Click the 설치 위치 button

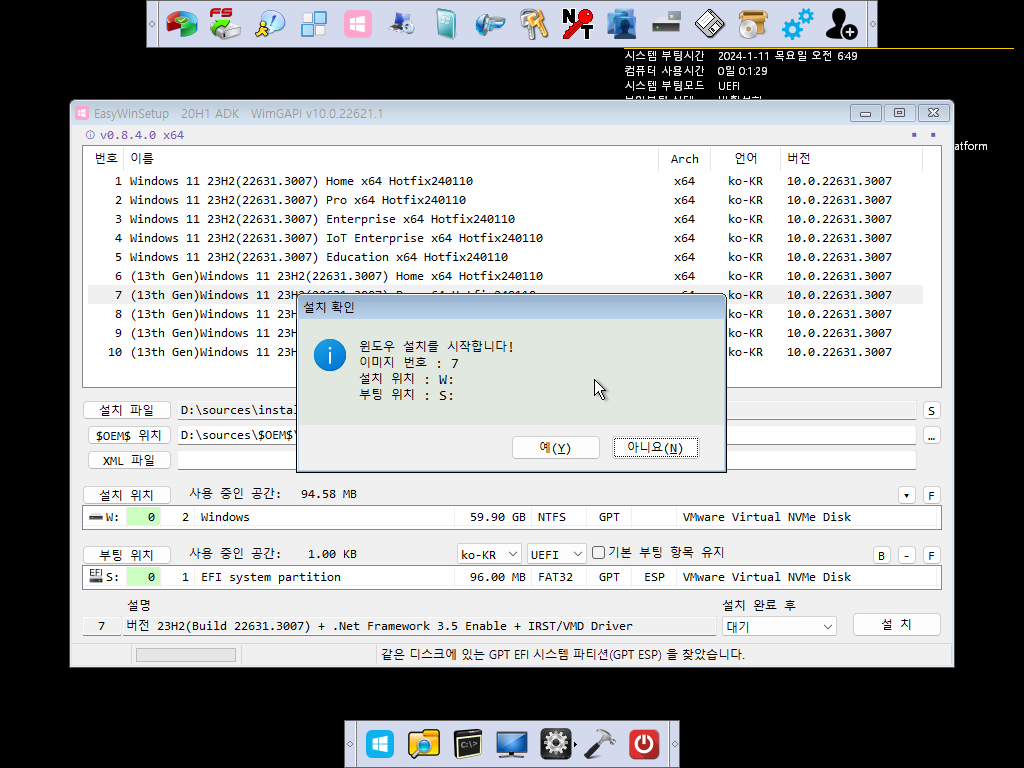[x=127, y=495]
